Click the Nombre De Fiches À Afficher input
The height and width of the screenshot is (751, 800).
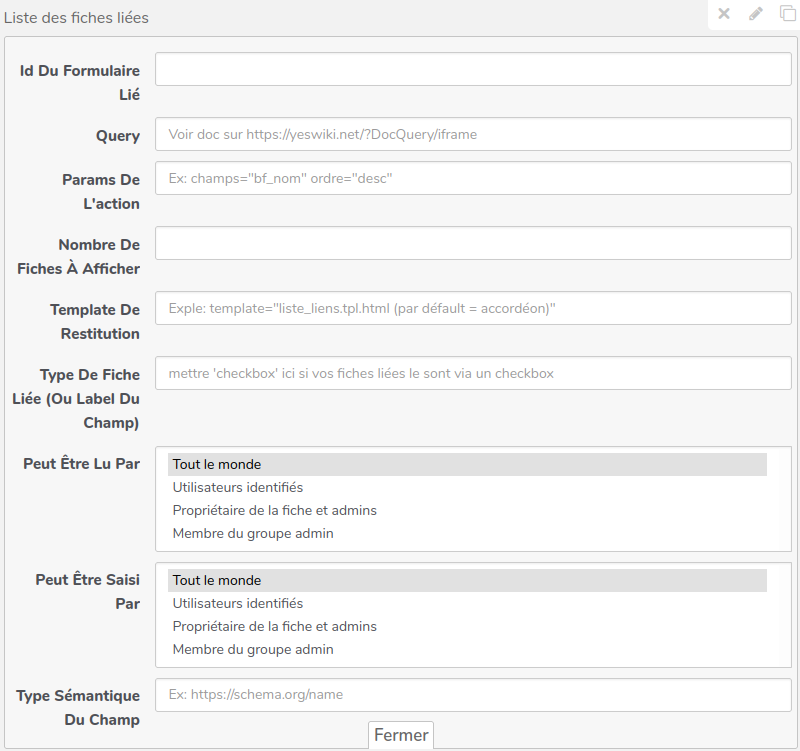tap(473, 243)
